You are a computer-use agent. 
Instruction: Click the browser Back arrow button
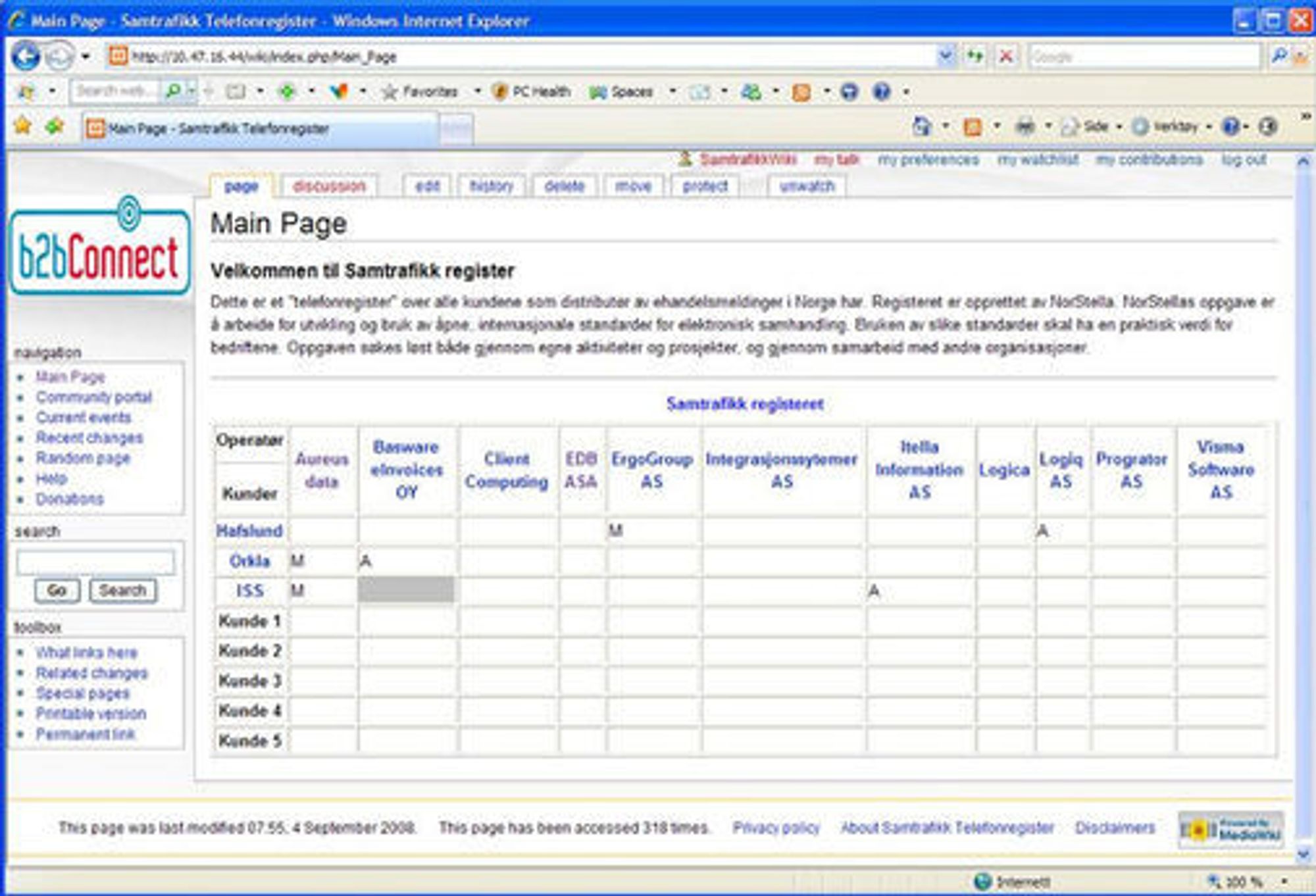26,56
